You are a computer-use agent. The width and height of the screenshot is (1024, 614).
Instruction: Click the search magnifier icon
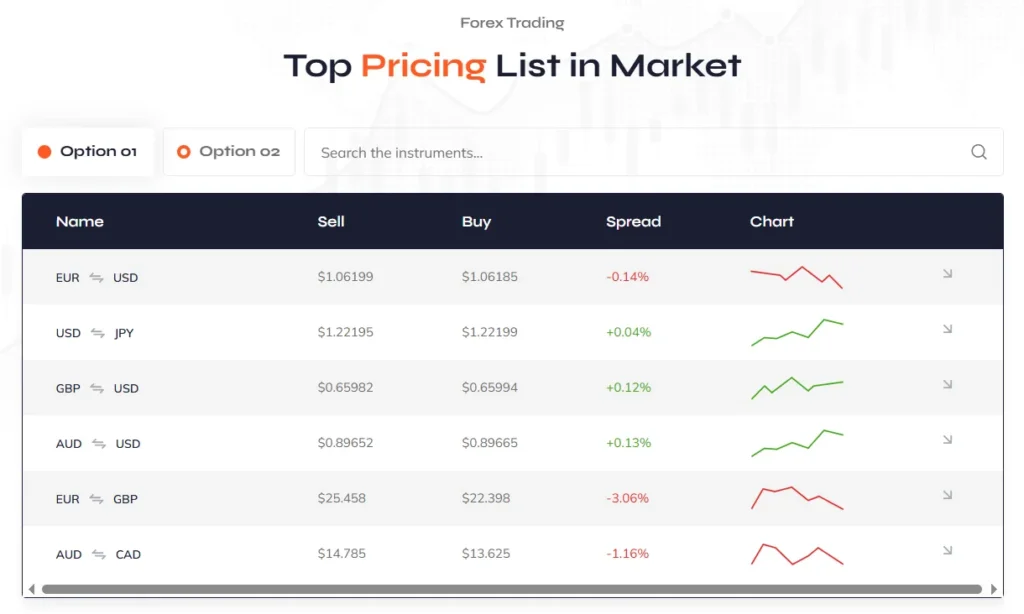click(979, 152)
